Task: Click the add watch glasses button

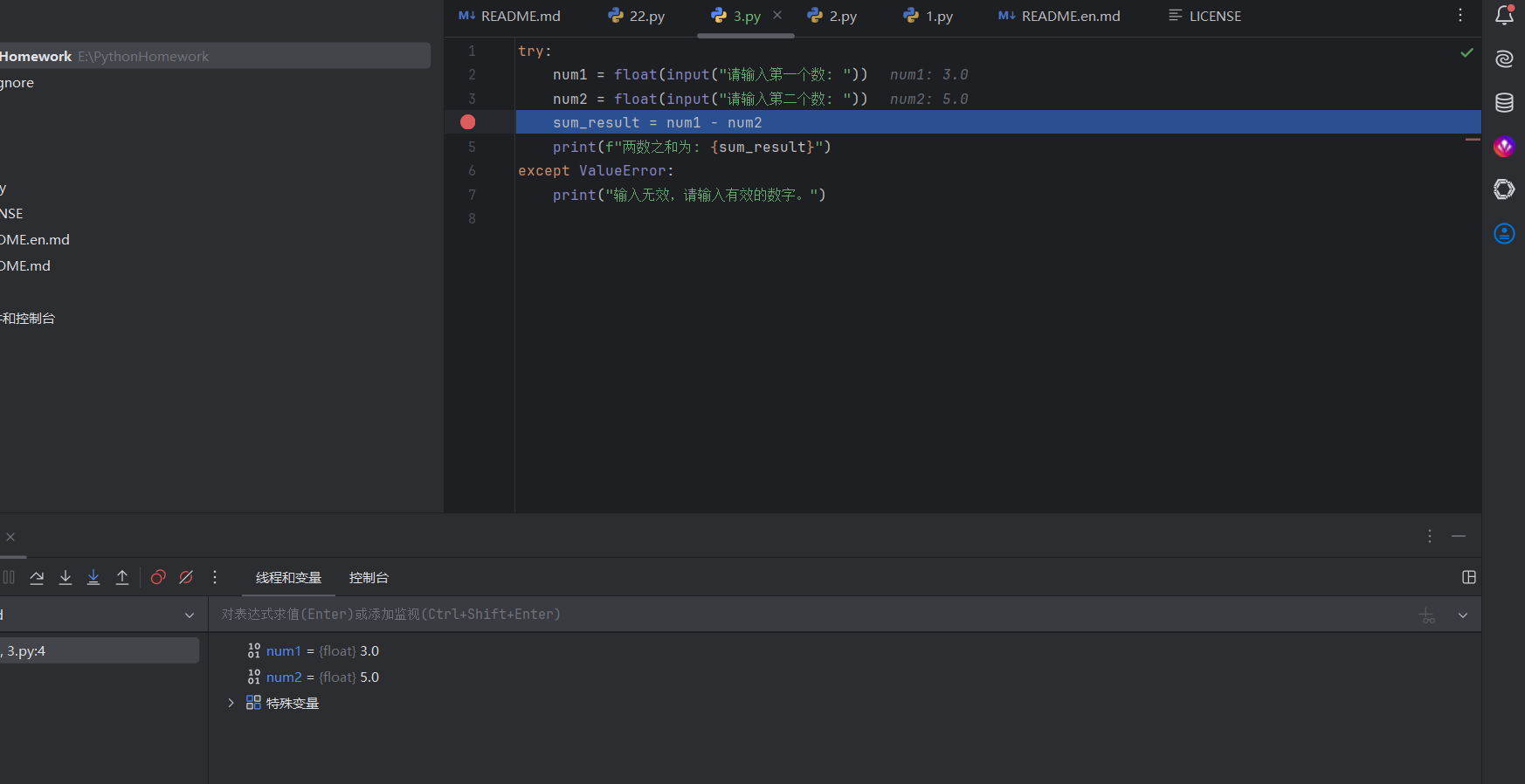Action: pyautogui.click(x=1427, y=616)
